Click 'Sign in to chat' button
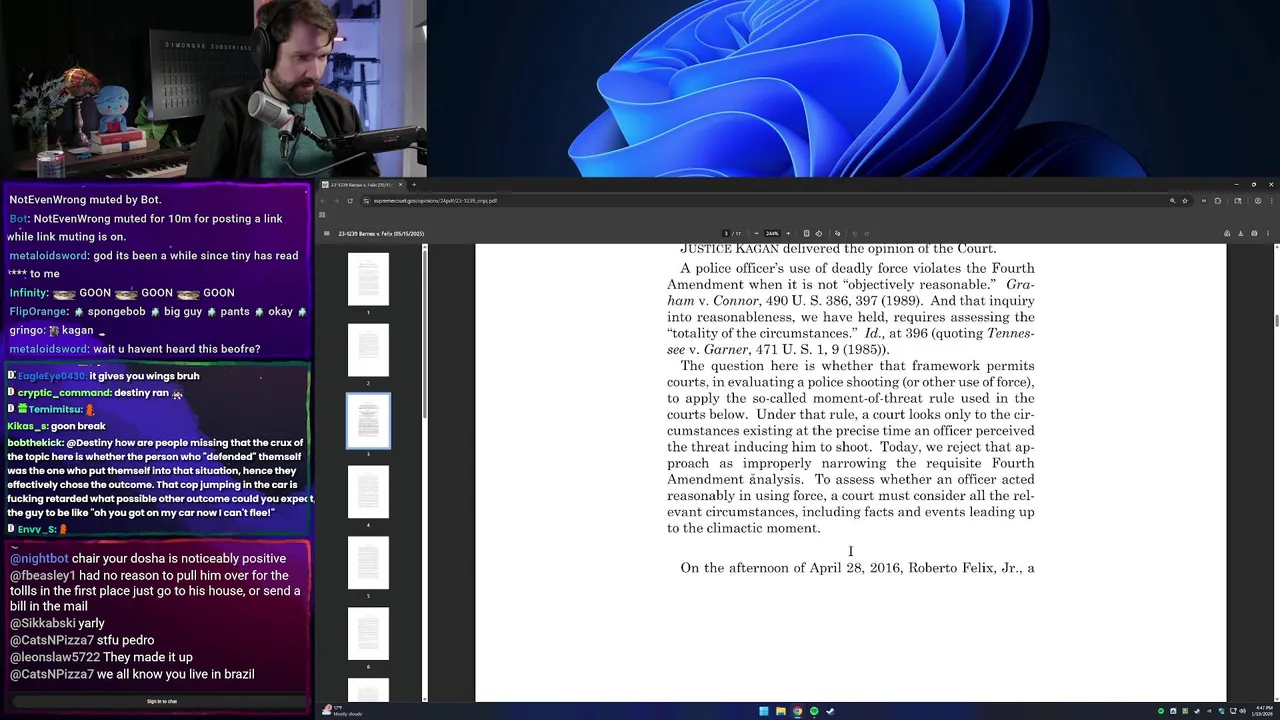This screenshot has height=720, width=1280. click(162, 701)
